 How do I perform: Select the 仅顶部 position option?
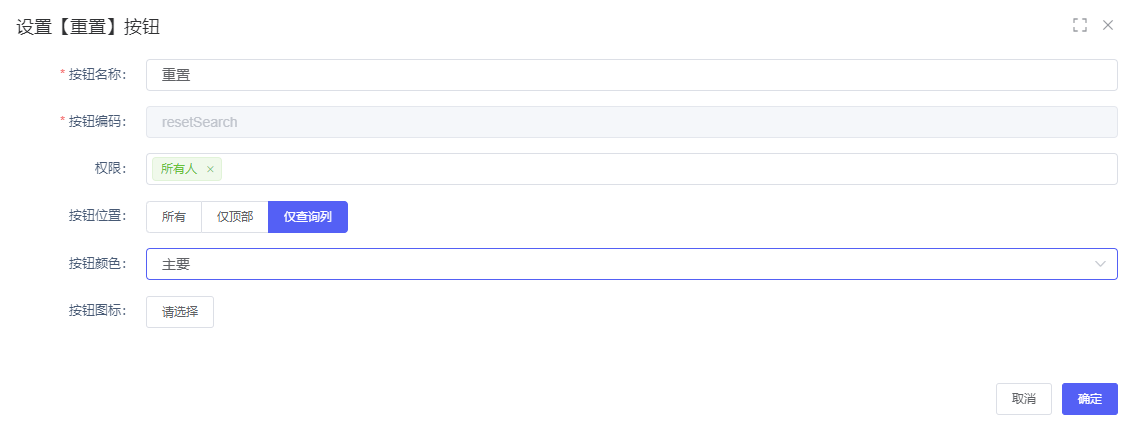click(x=235, y=217)
